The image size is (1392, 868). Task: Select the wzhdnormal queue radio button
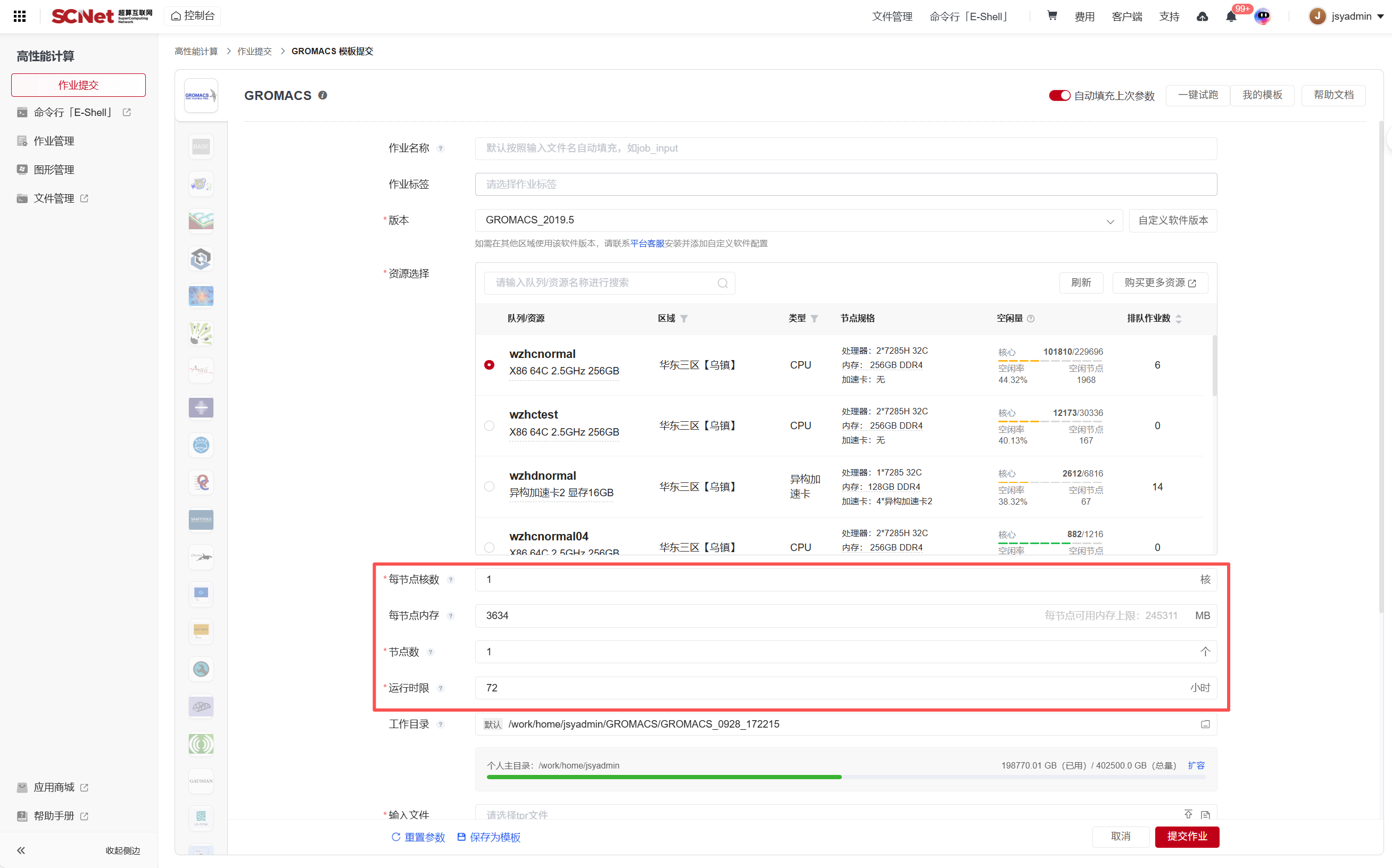(488, 487)
